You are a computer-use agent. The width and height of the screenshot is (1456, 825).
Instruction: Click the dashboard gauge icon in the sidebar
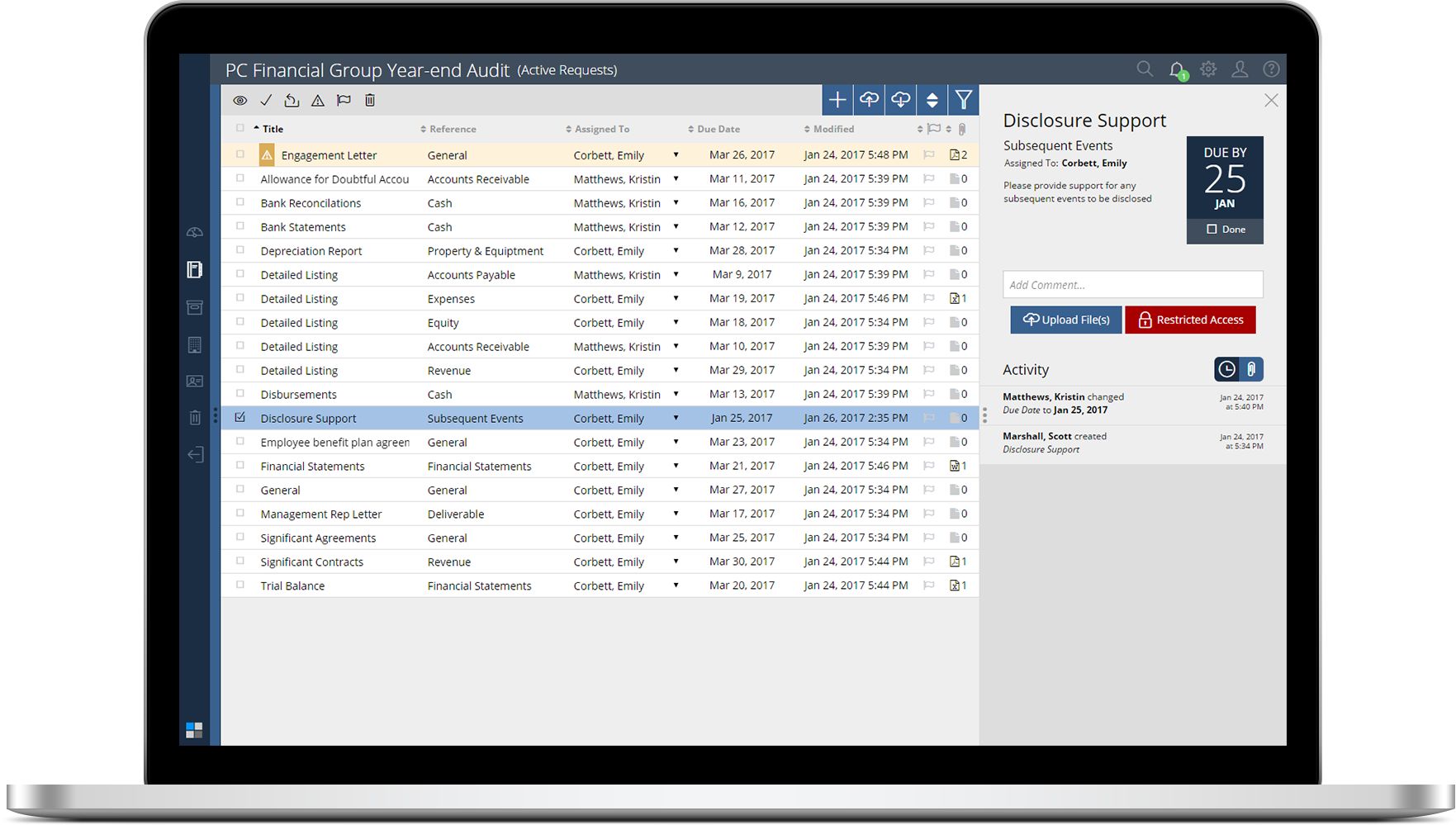[x=195, y=232]
